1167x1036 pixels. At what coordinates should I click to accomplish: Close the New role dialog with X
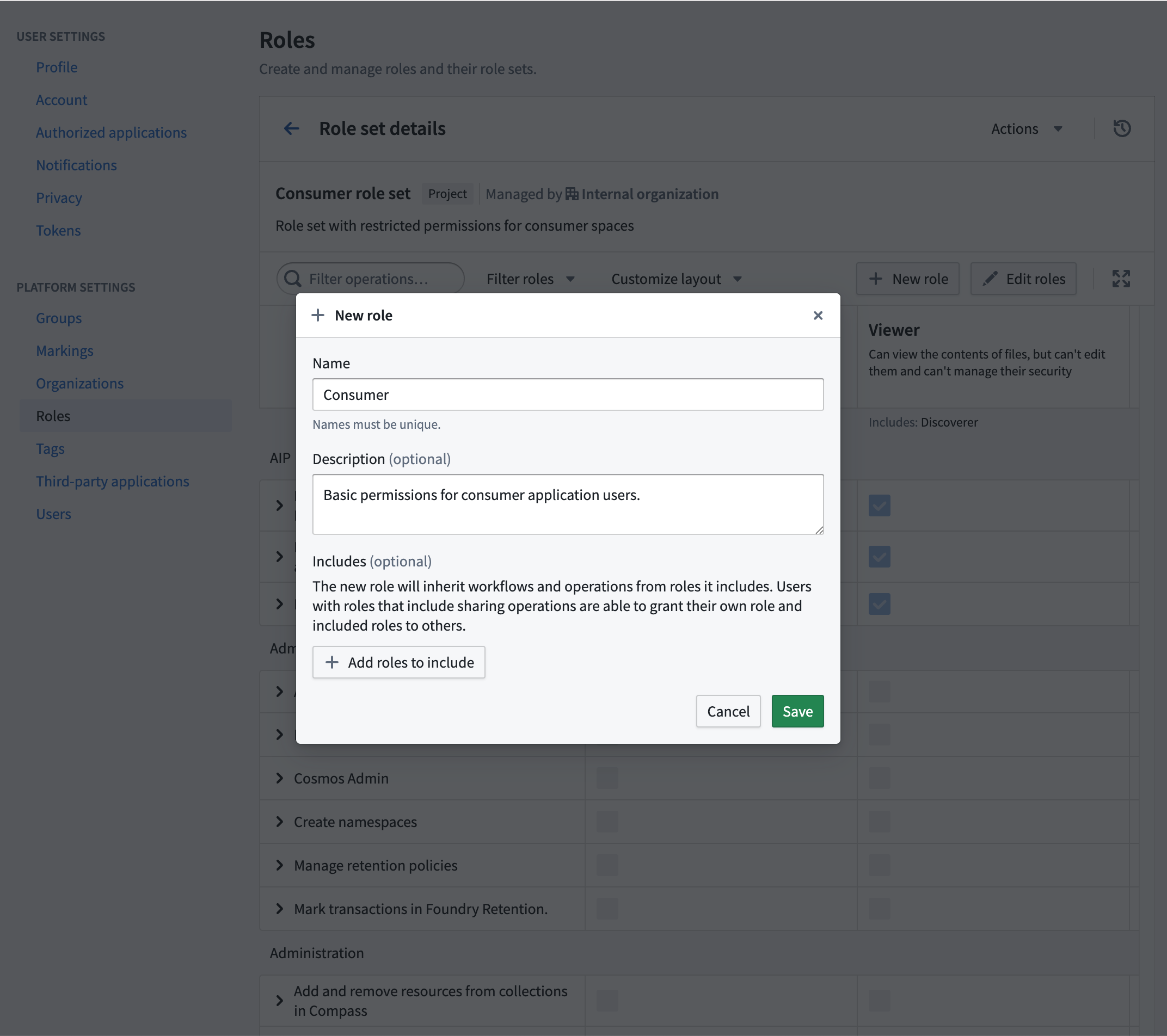click(x=818, y=315)
